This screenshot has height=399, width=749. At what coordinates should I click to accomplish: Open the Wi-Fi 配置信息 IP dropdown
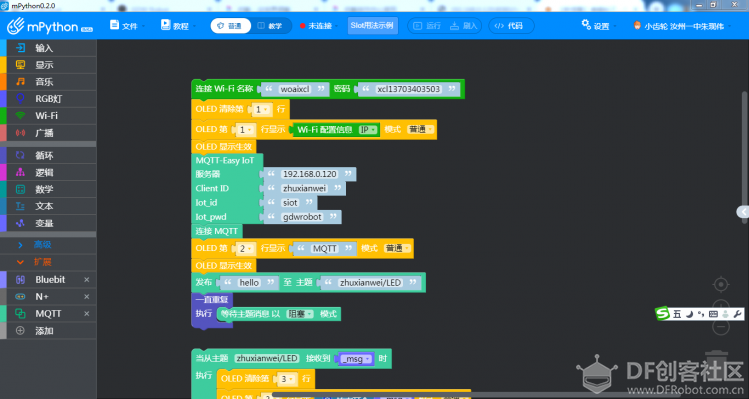click(x=368, y=129)
